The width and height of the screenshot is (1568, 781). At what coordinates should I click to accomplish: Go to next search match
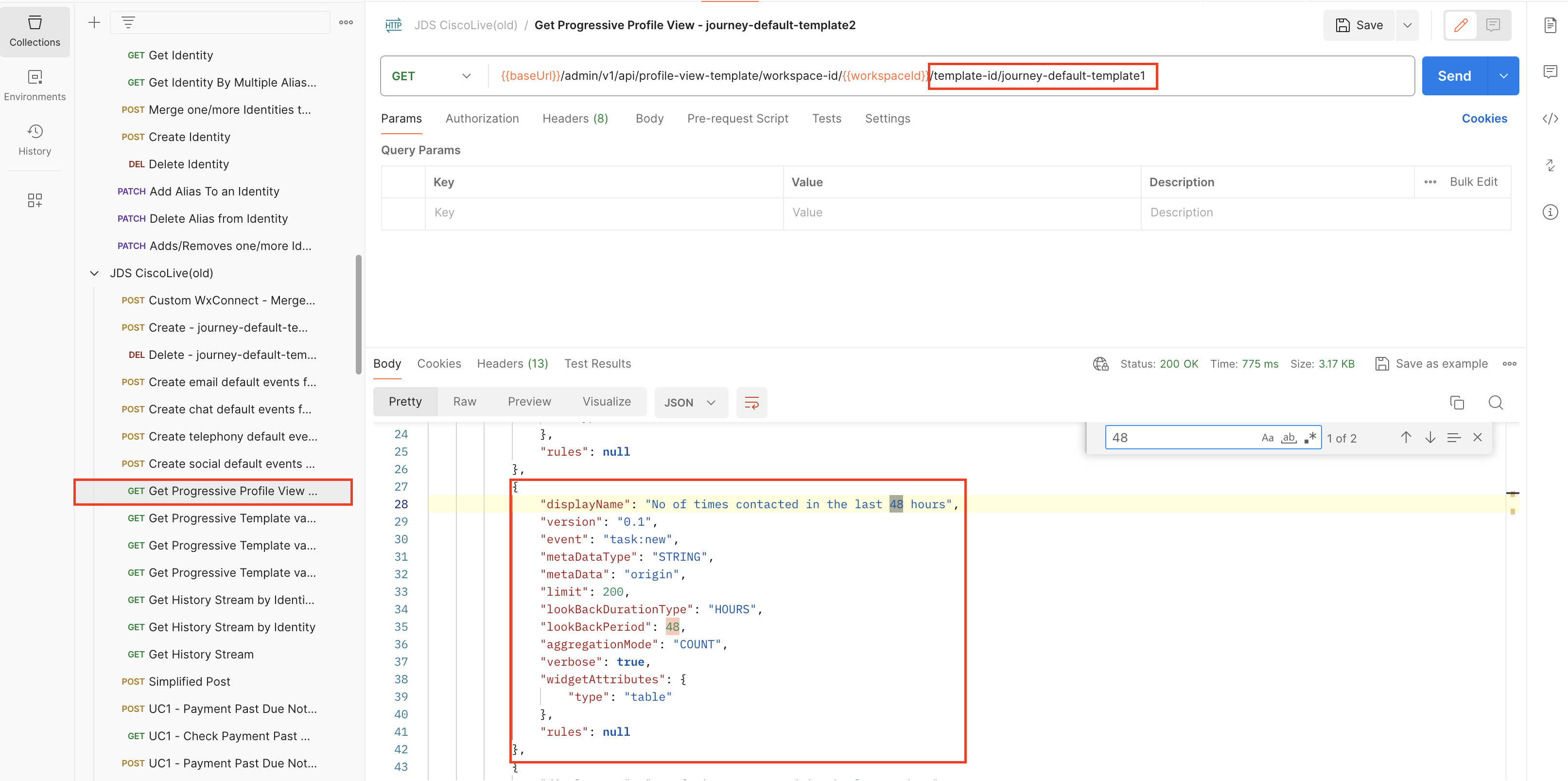(1430, 437)
